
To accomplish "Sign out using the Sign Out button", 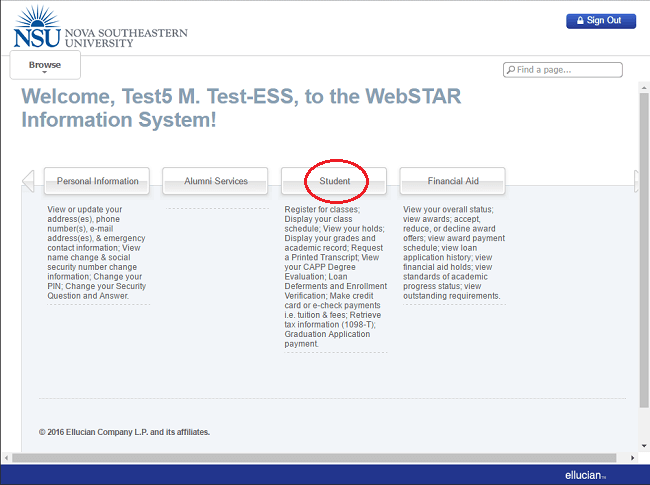I will pyautogui.click(x=601, y=21).
